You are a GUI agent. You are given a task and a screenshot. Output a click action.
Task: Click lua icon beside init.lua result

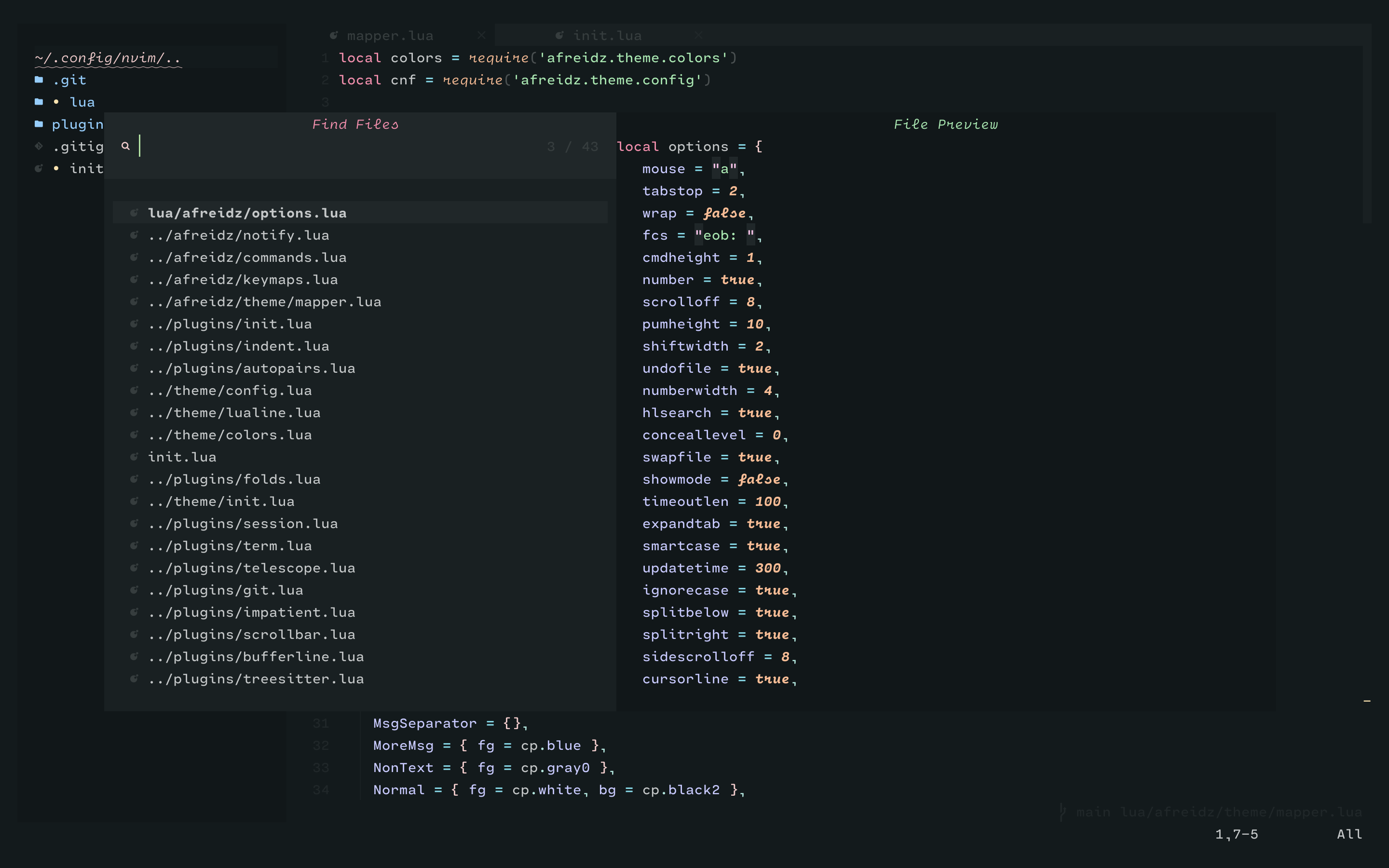(x=134, y=456)
